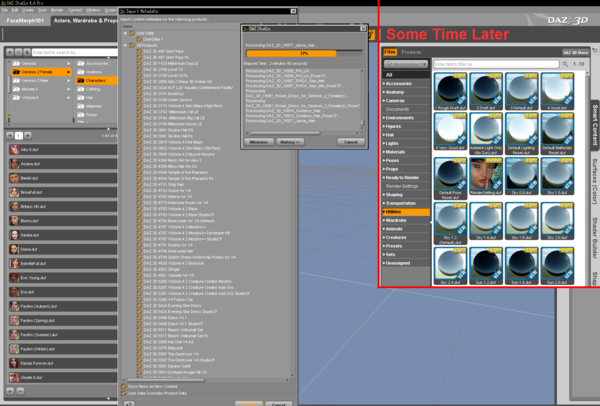Open the Michael 4 folder
The height and width of the screenshot is (406, 600).
click(x=40, y=89)
